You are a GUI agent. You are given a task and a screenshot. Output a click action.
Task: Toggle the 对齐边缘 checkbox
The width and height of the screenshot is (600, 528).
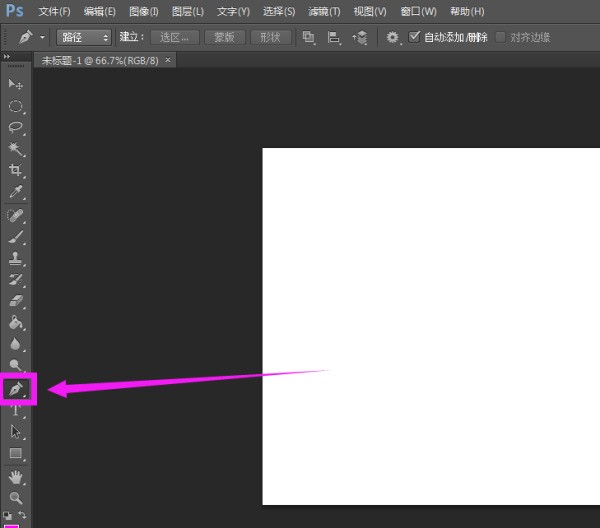[501, 37]
